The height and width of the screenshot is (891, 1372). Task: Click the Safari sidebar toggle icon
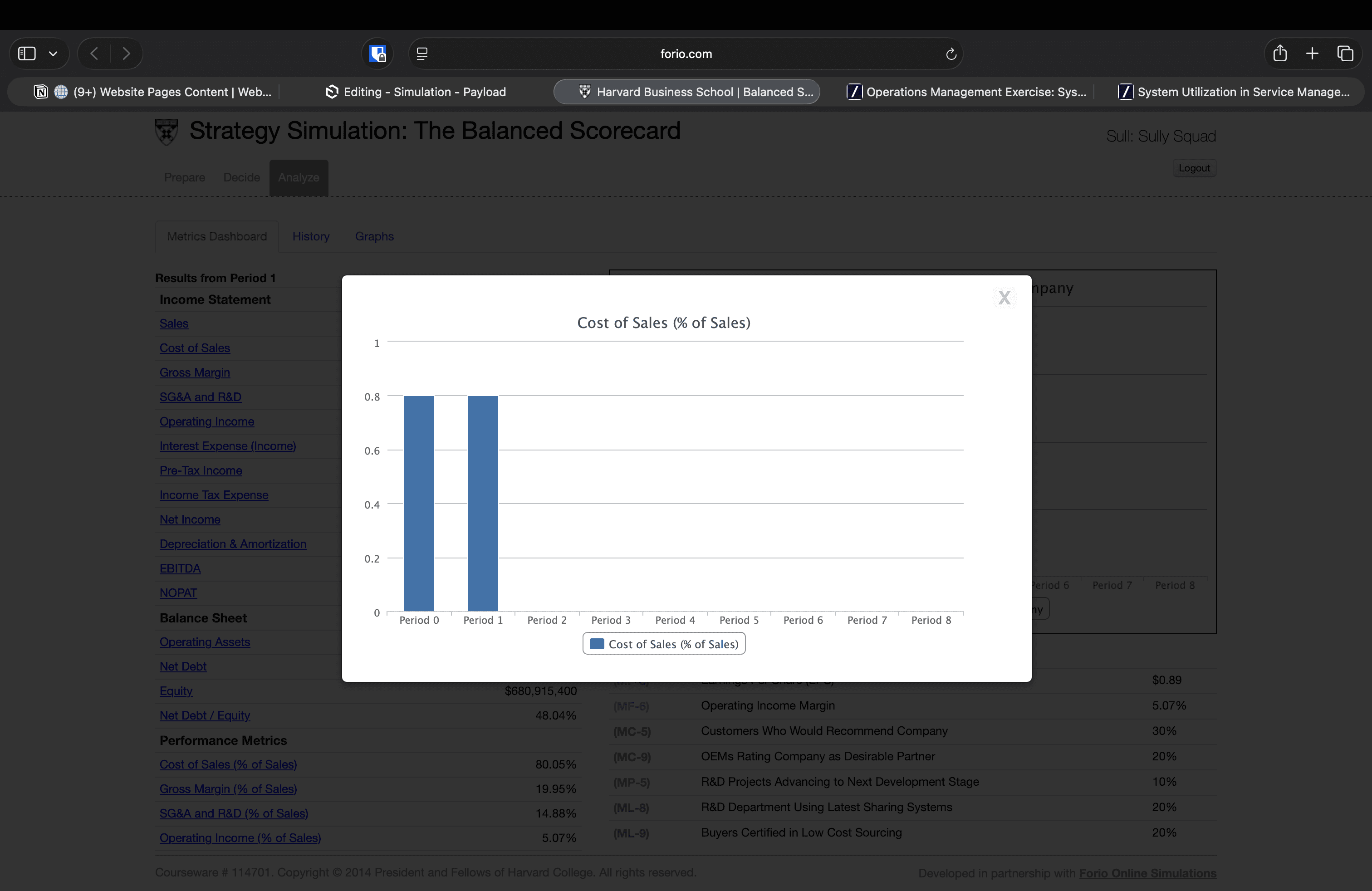click(27, 54)
